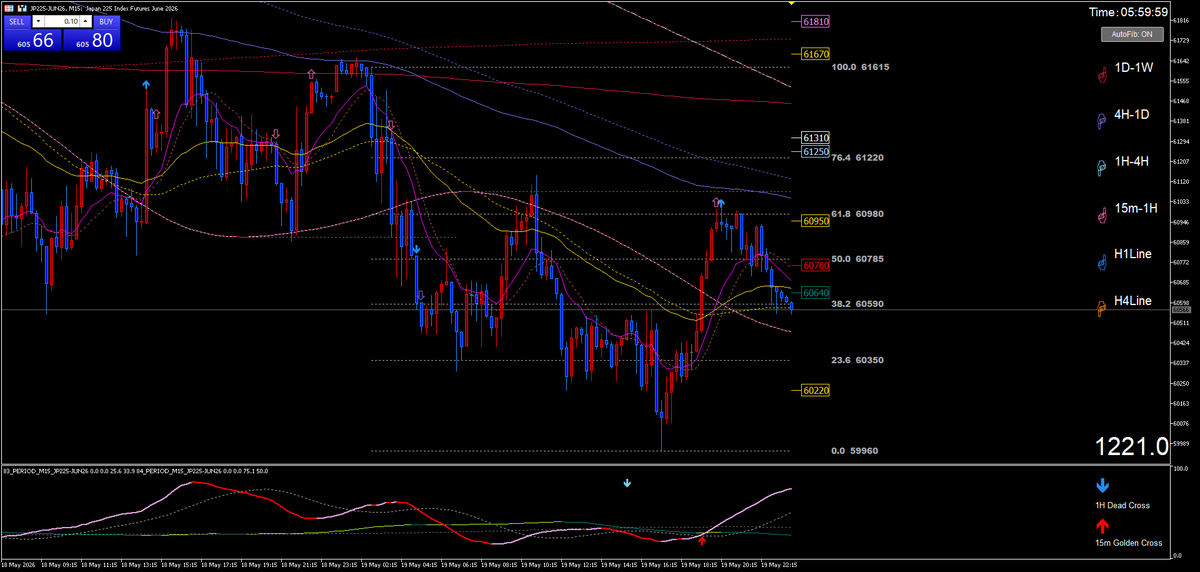The image size is (1200, 572).
Task: Click the red up arrow in the indicator subwindow
Action: pos(702,540)
